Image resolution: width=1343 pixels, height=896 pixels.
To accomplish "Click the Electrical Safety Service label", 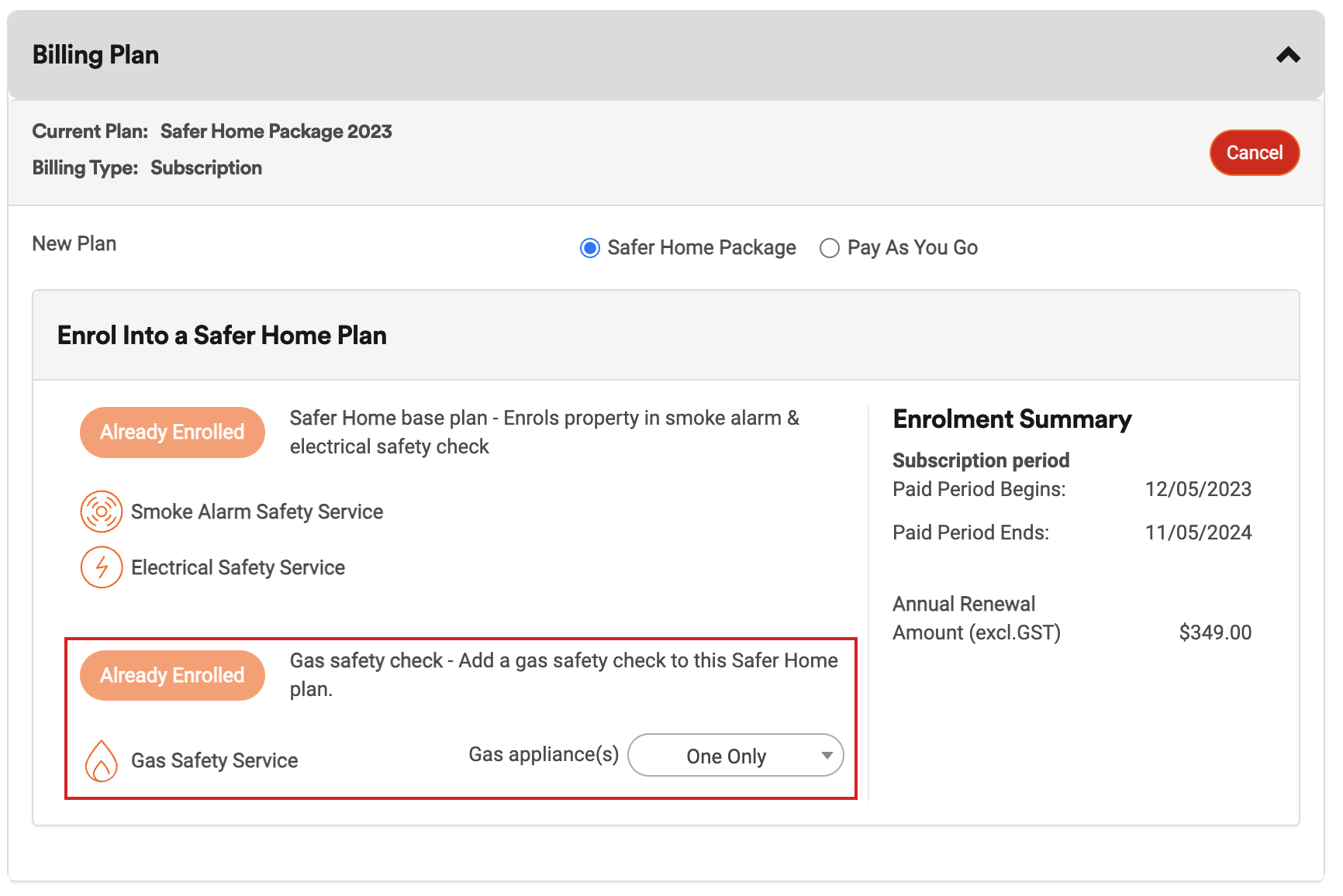I will (238, 567).
